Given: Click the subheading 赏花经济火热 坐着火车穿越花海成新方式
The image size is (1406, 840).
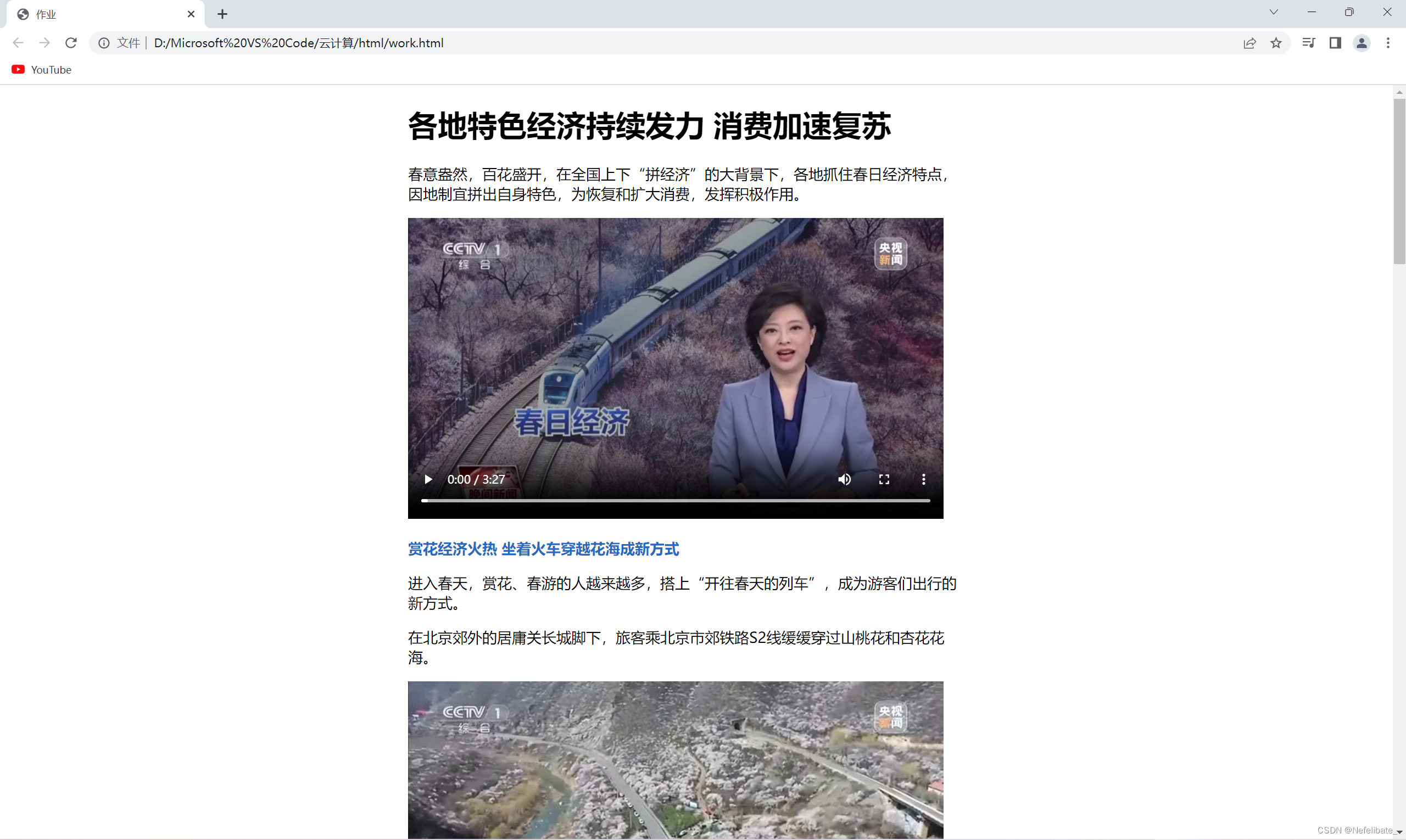Looking at the screenshot, I should 543,549.
